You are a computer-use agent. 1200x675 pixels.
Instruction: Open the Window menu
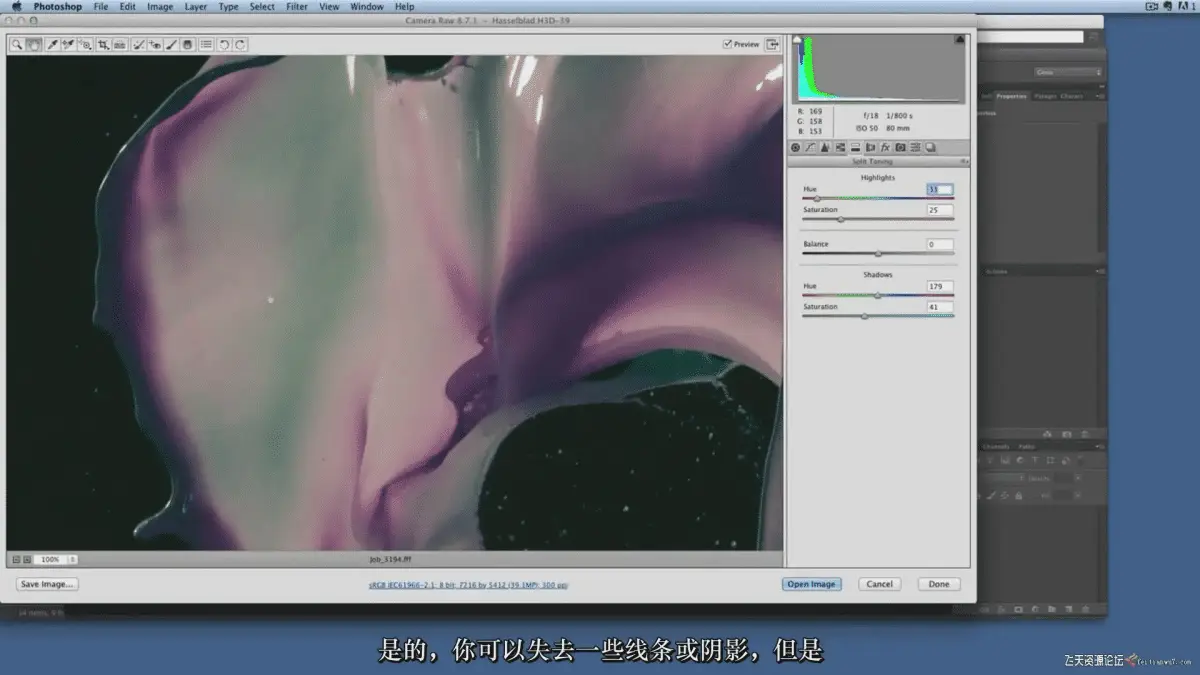367,6
